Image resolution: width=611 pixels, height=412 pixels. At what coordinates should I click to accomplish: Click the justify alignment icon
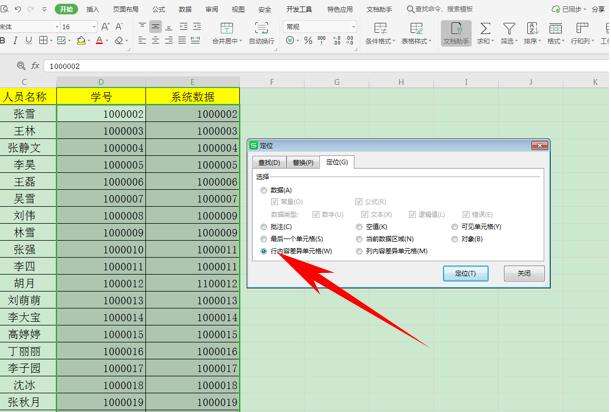pyautogui.click(x=182, y=40)
